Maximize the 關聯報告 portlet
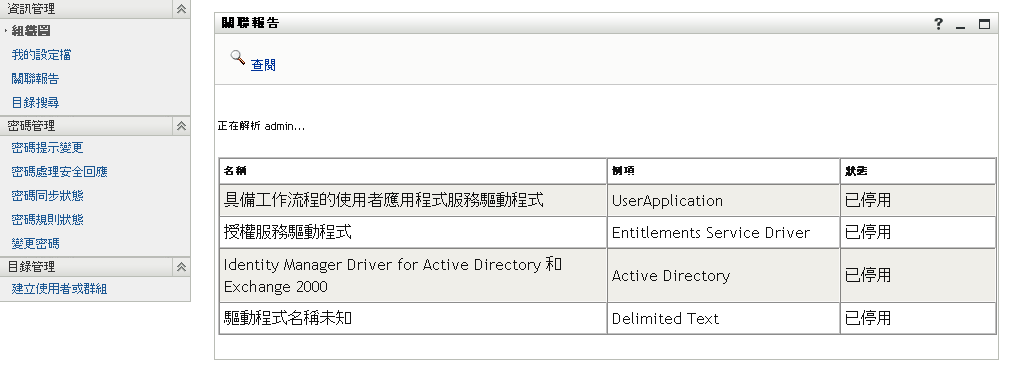The width and height of the screenshot is (1019, 365). pos(985,24)
